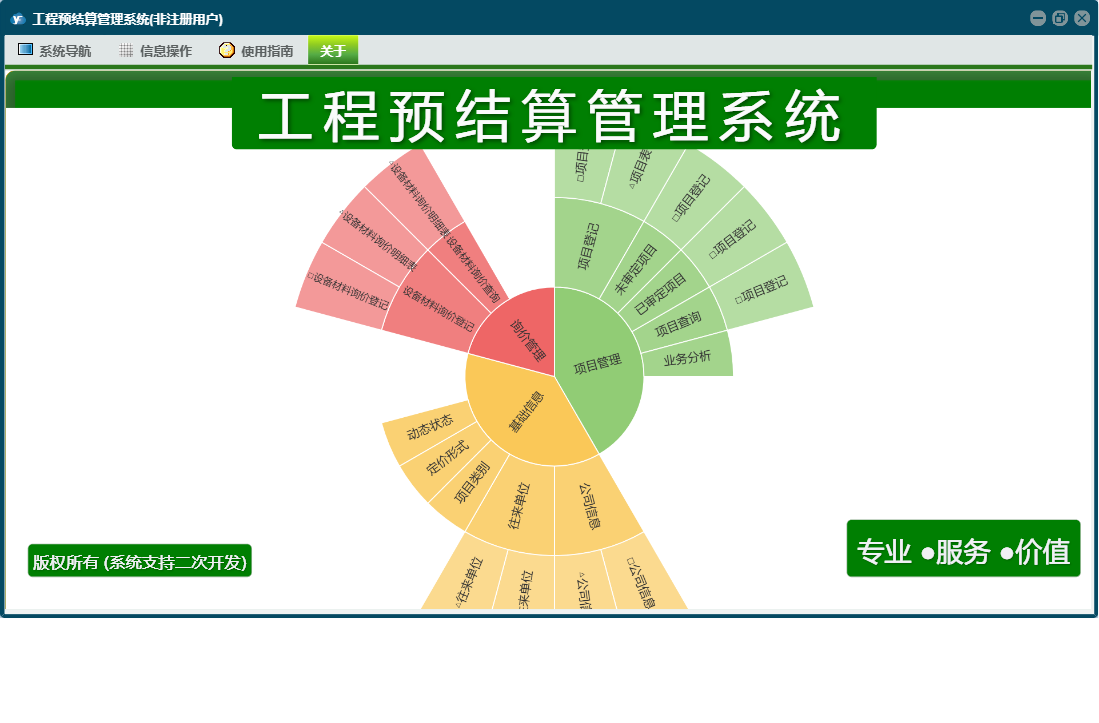Minimize the 工程预结算管理系统 window
This screenshot has height=723, width=1099.
pyautogui.click(x=1038, y=18)
